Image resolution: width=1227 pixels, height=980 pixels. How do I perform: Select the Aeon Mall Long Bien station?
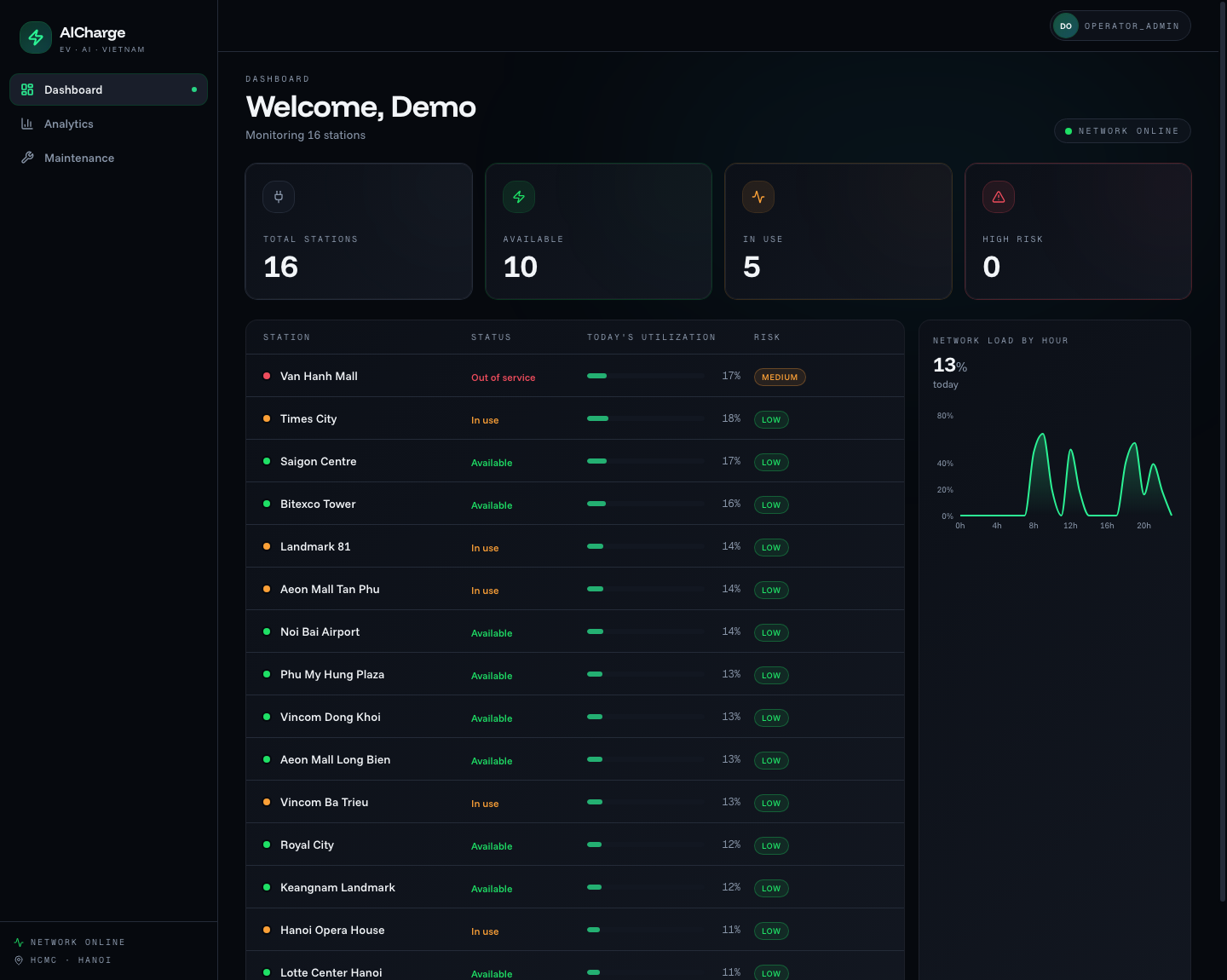pos(335,759)
